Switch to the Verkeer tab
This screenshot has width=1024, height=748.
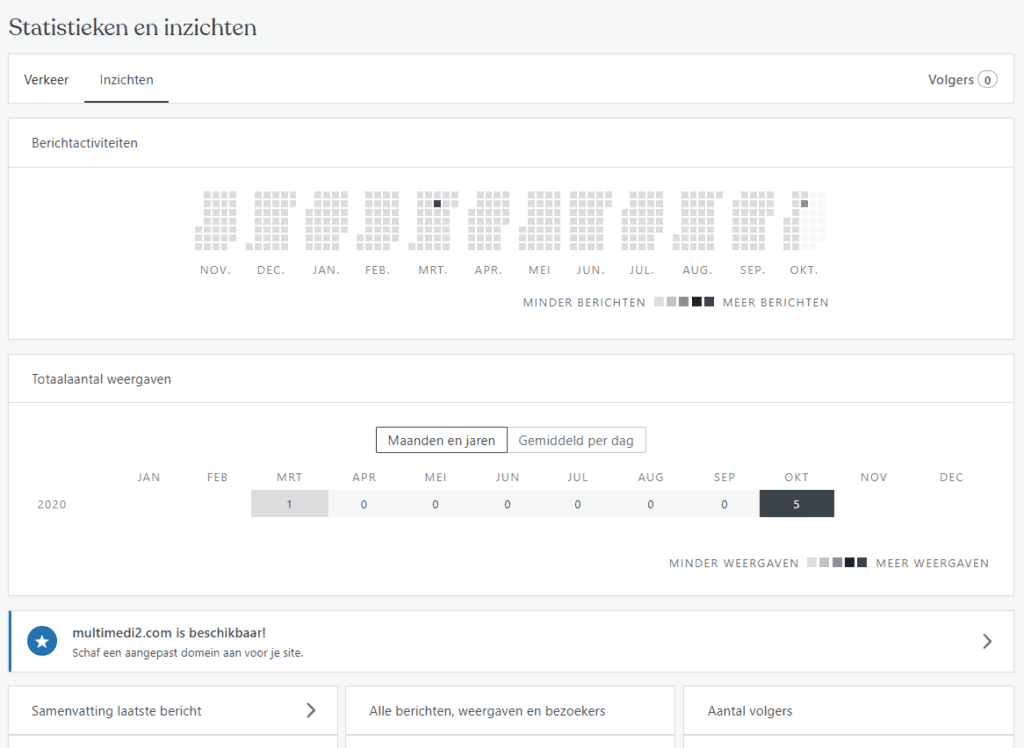(46, 80)
